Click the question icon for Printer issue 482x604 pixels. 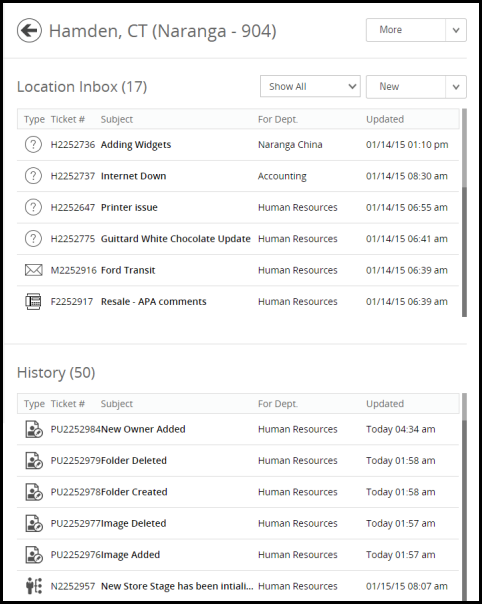coord(33,208)
